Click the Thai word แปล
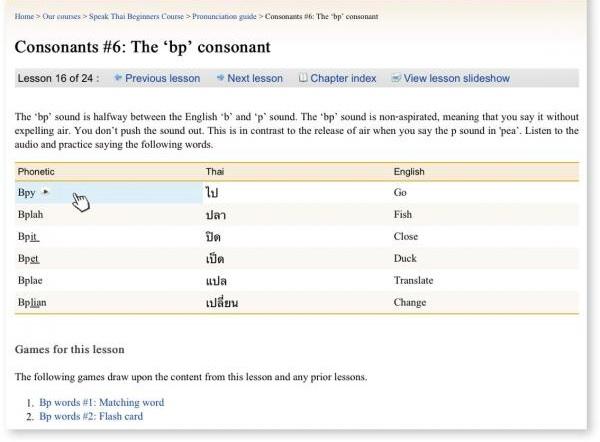The width and height of the screenshot is (600, 442). click(x=216, y=281)
